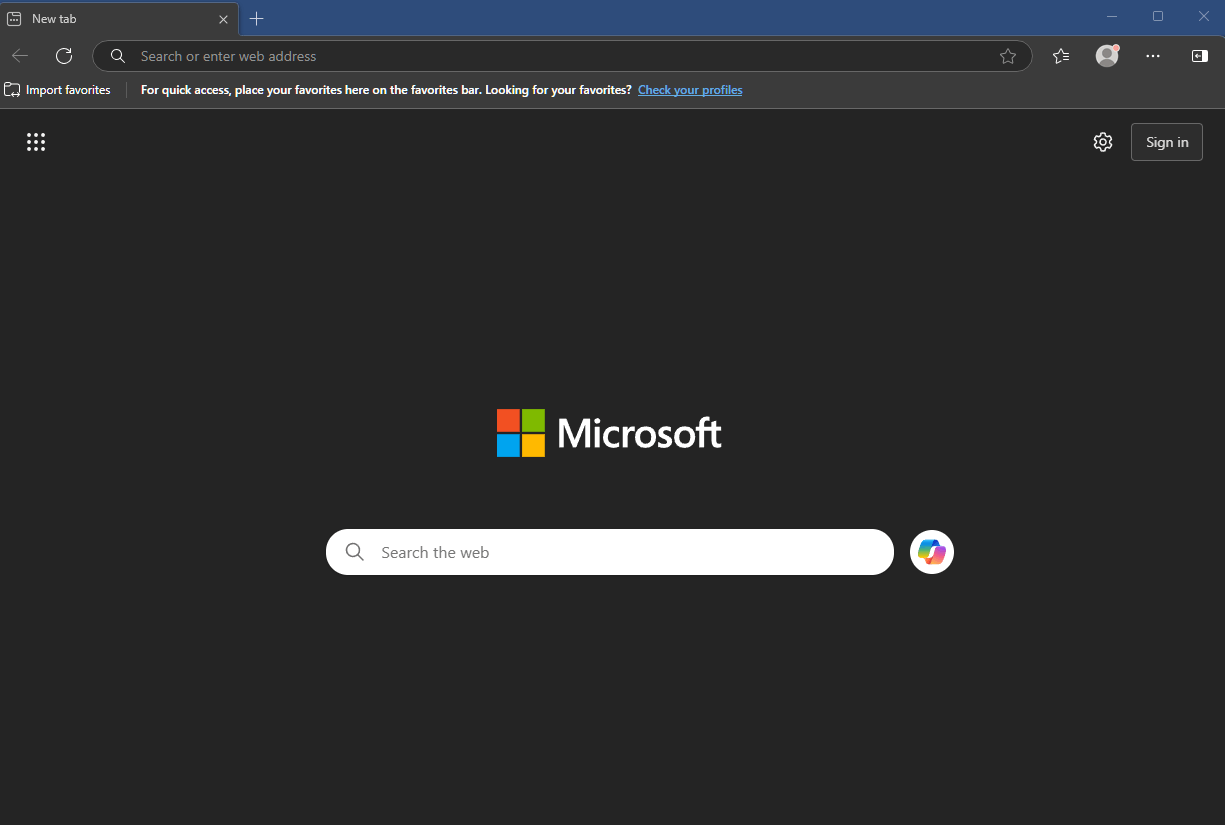
Task: Open the Copilot assistant next to search
Action: pyautogui.click(x=931, y=551)
